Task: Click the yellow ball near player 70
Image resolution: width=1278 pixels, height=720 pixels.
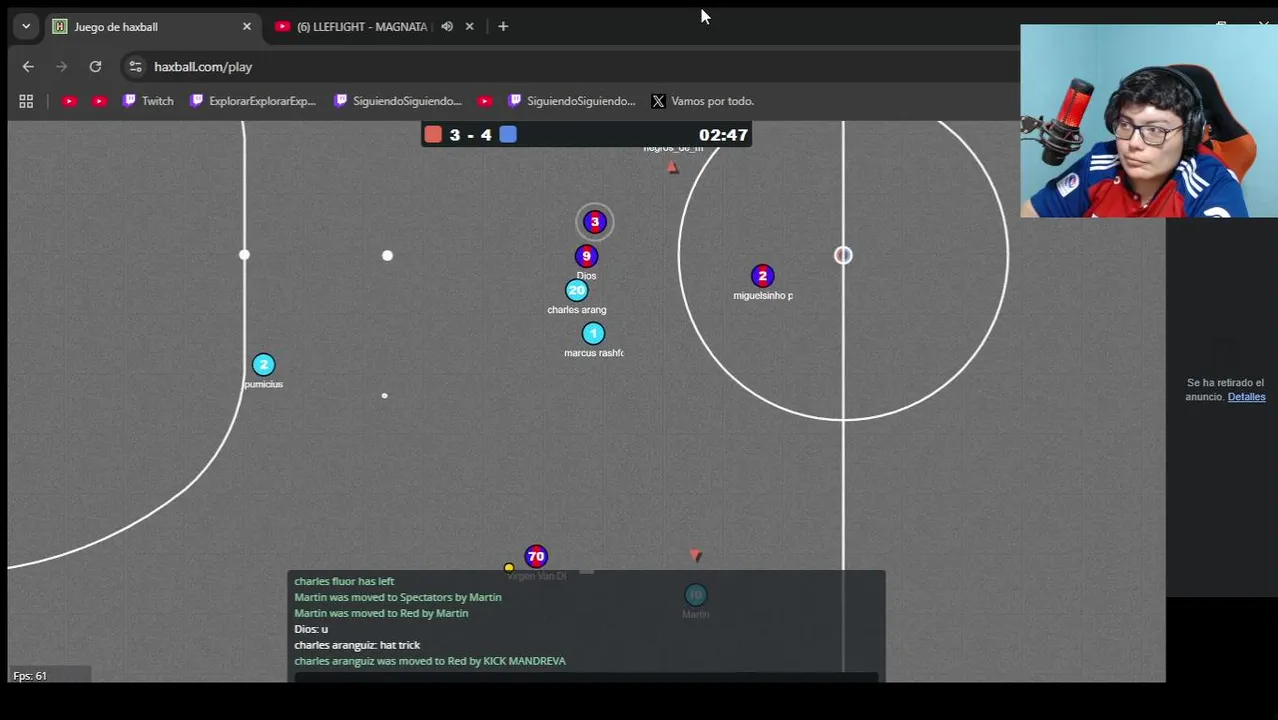Action: (509, 568)
